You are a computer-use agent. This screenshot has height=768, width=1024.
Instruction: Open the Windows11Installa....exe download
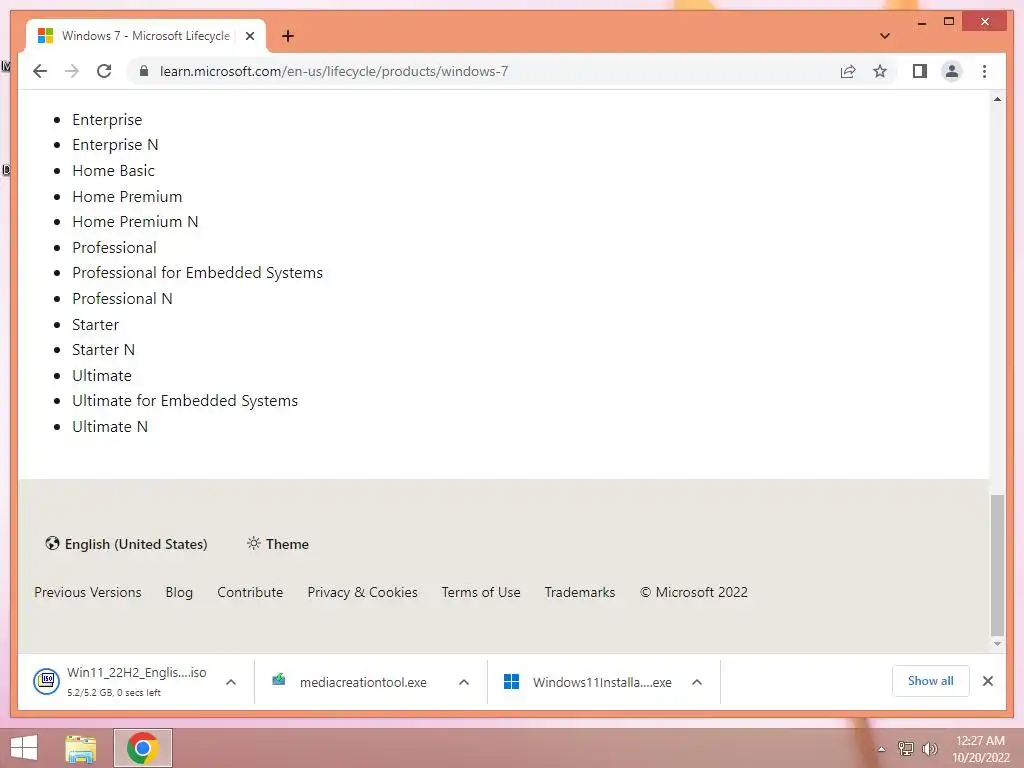tap(588, 682)
